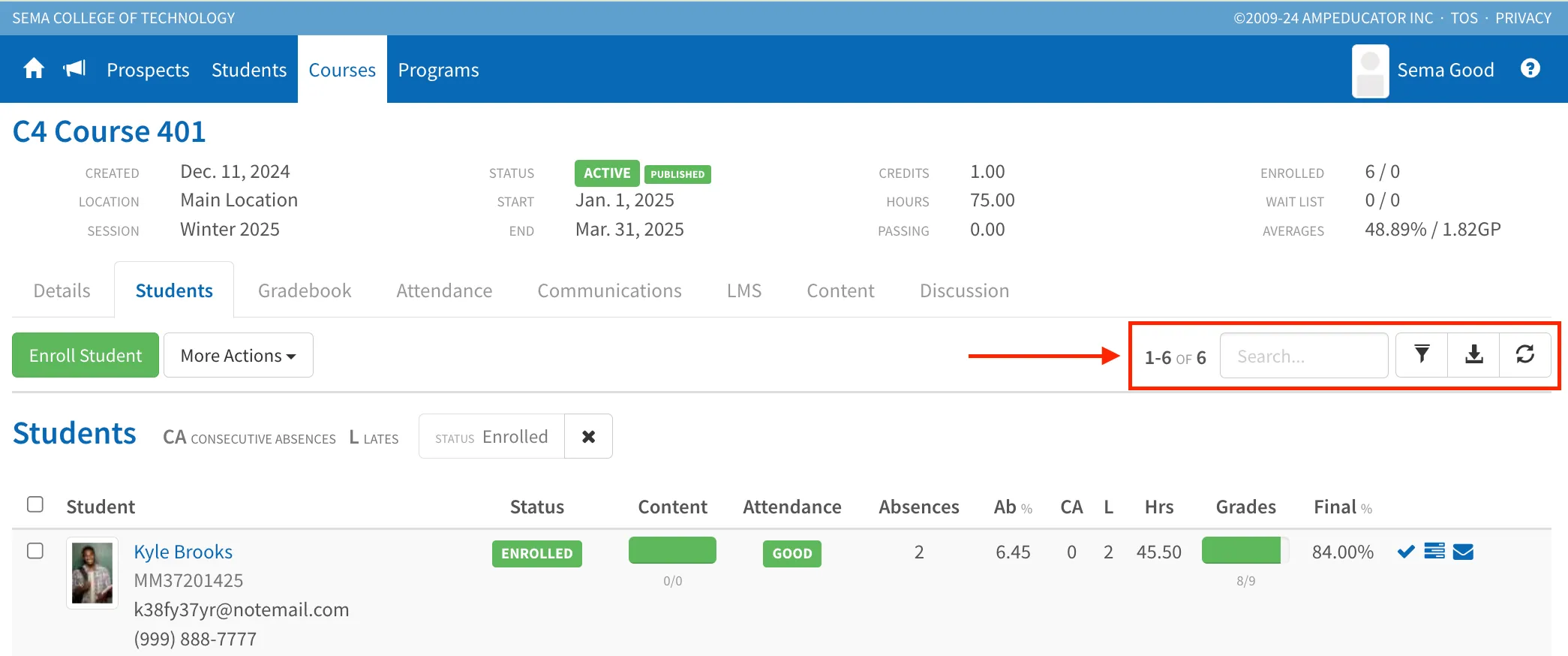Image resolution: width=1568 pixels, height=656 pixels.
Task: Open Kyle Brooks student link
Action: coord(183,552)
